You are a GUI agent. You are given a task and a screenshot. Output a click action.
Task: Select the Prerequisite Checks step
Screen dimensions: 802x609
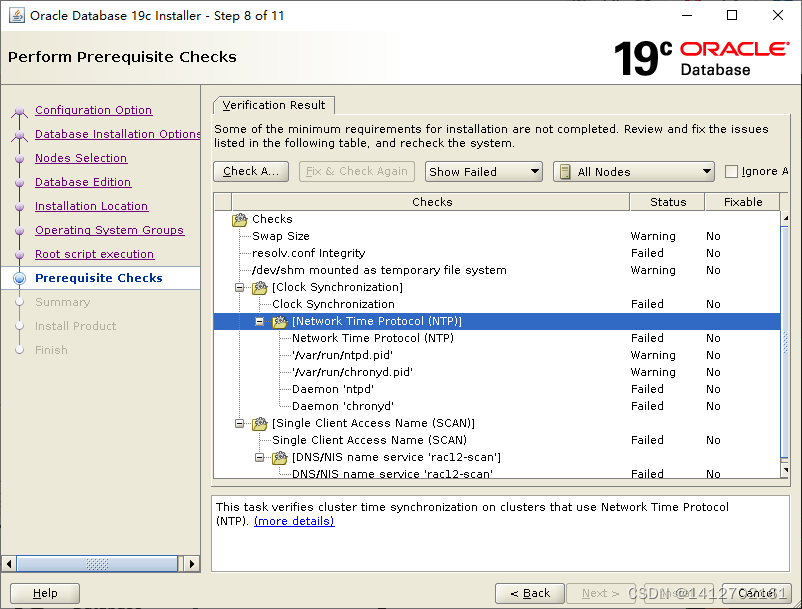point(99,278)
